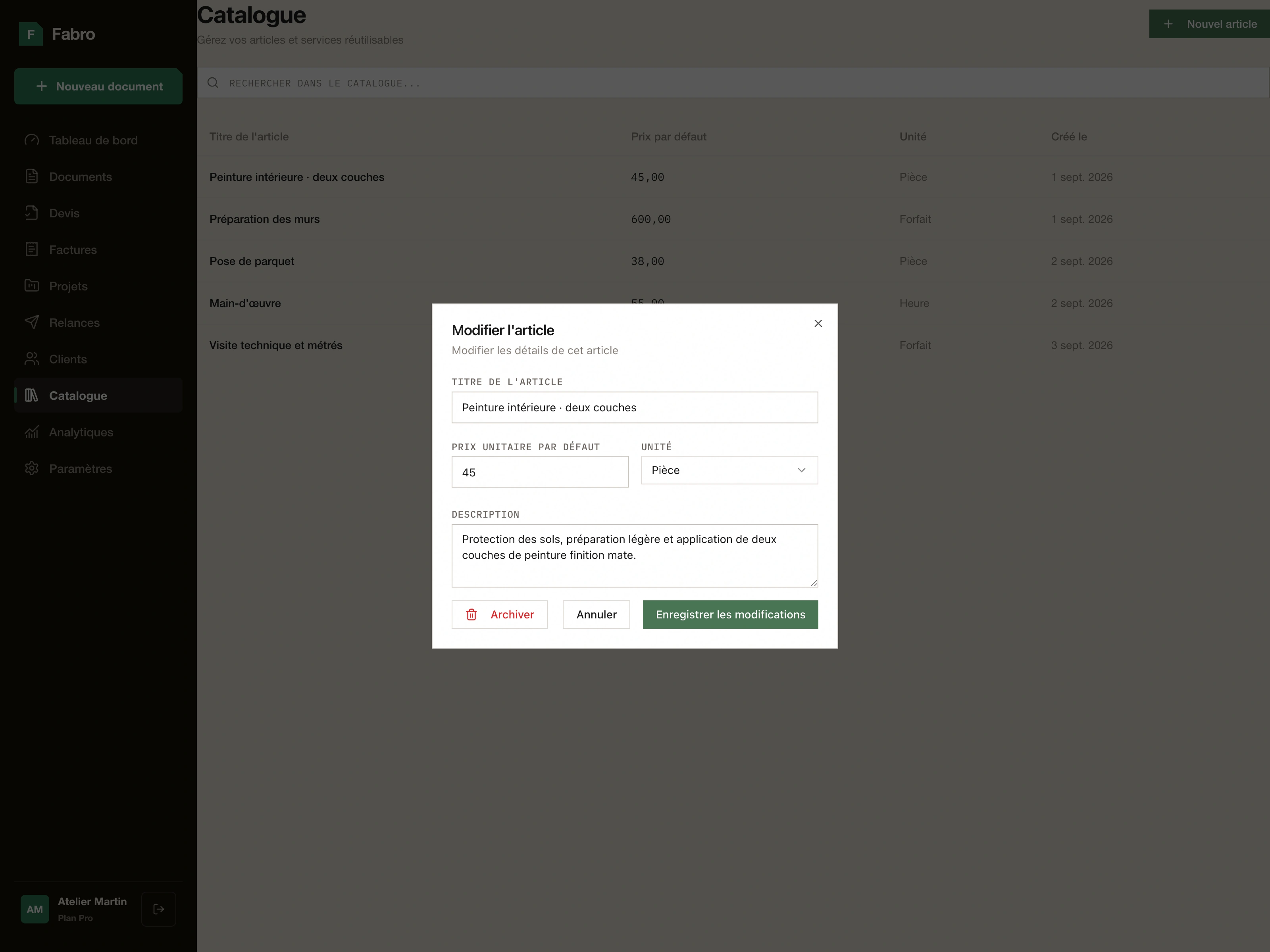Click the Catalogue books icon
Viewport: 1270px width, 952px height.
pos(32,395)
